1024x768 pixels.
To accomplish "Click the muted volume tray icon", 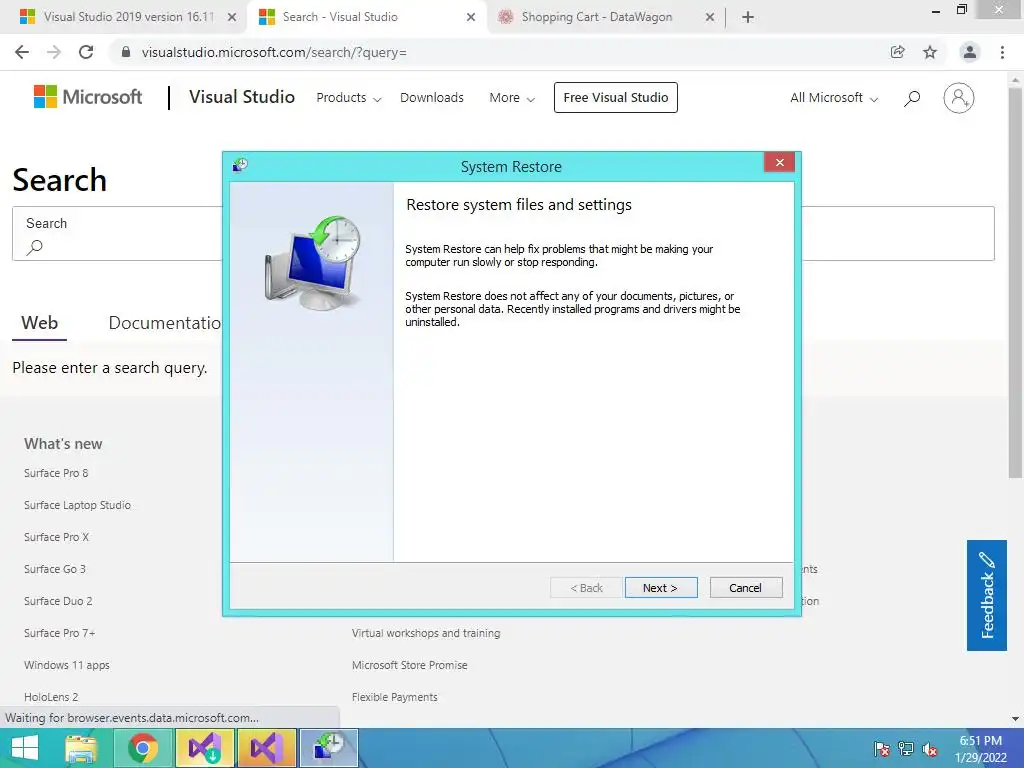I will point(930,749).
